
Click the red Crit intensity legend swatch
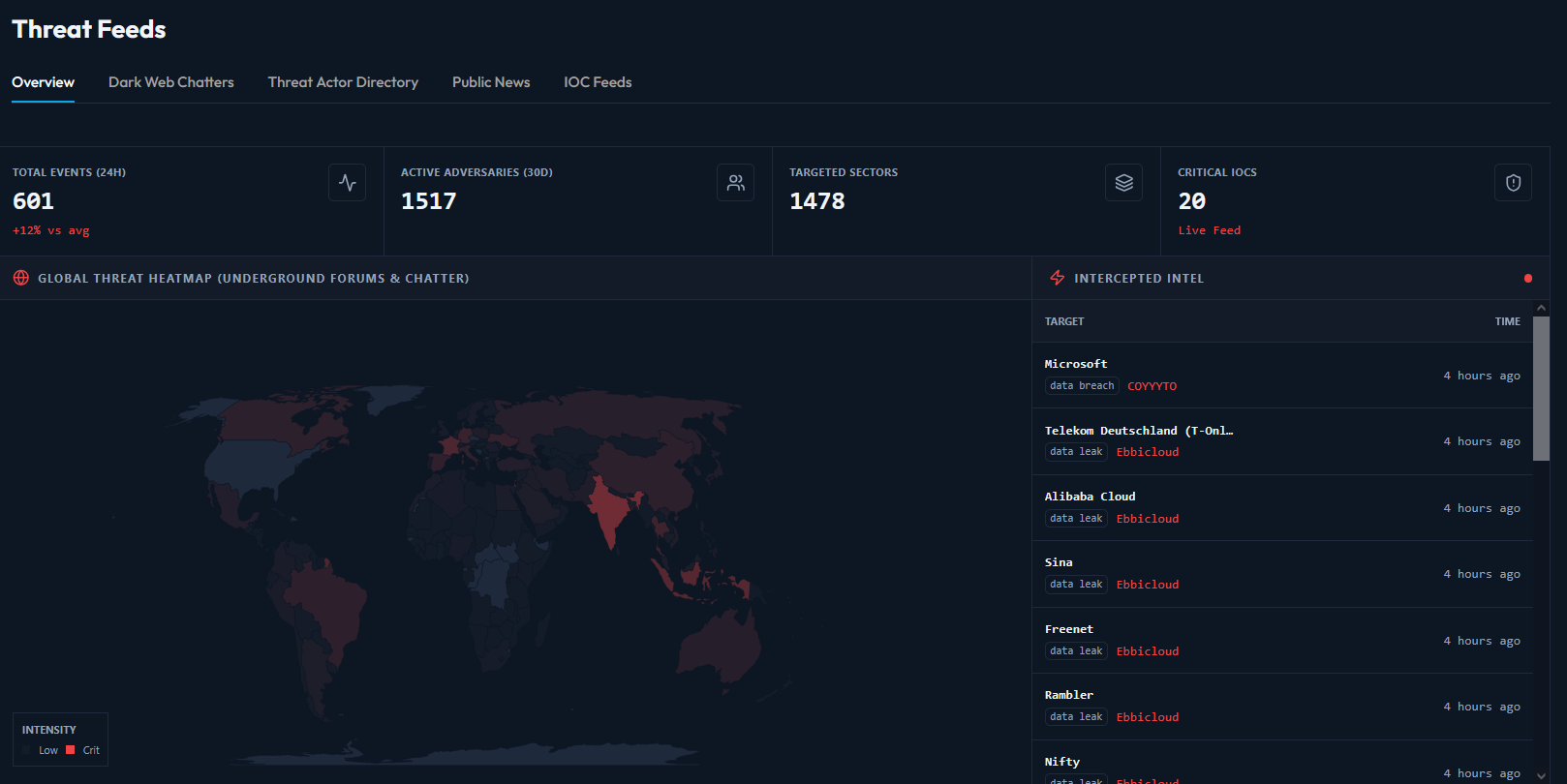pyautogui.click(x=70, y=750)
